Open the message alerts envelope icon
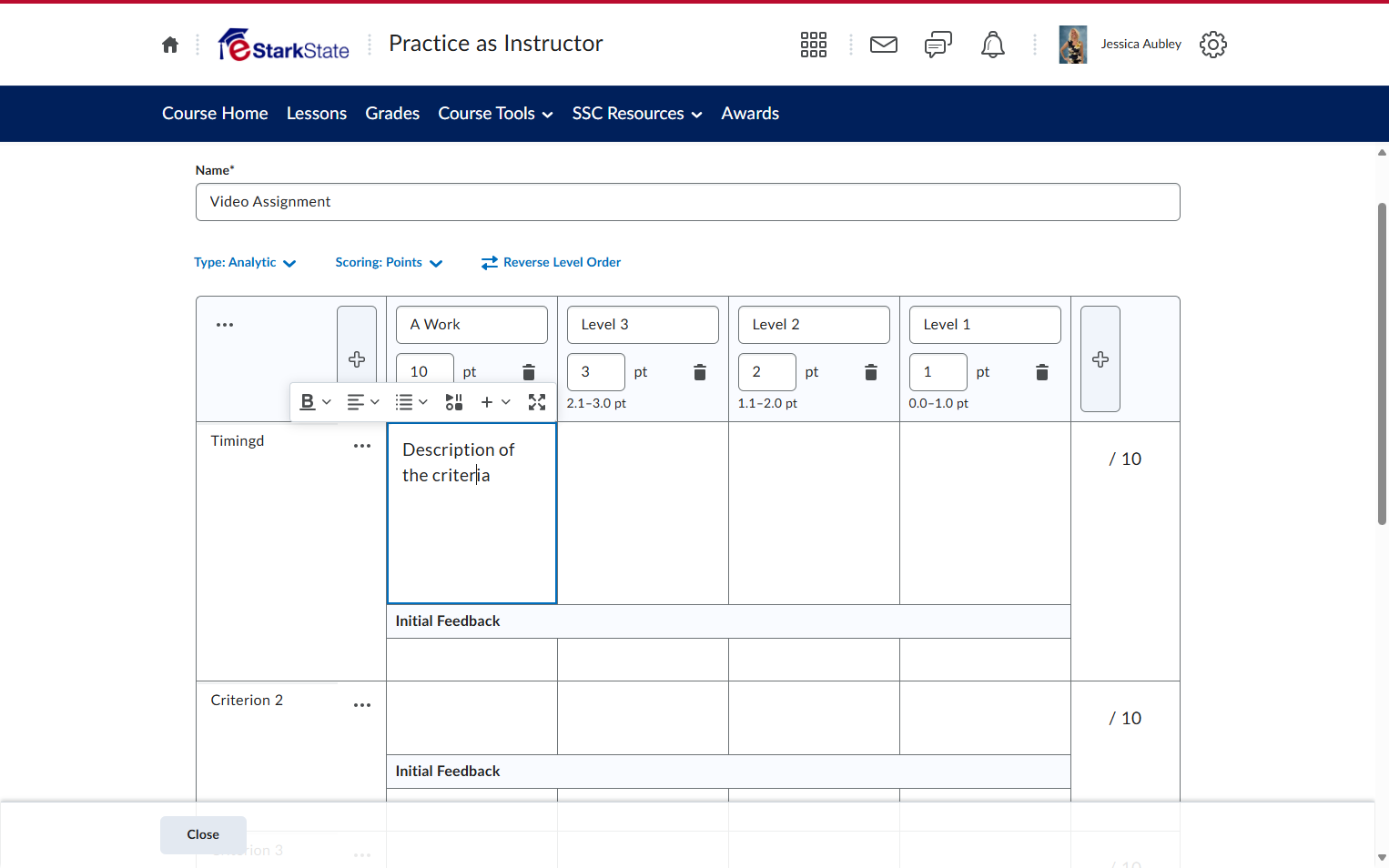The width and height of the screenshot is (1389, 868). tap(884, 44)
